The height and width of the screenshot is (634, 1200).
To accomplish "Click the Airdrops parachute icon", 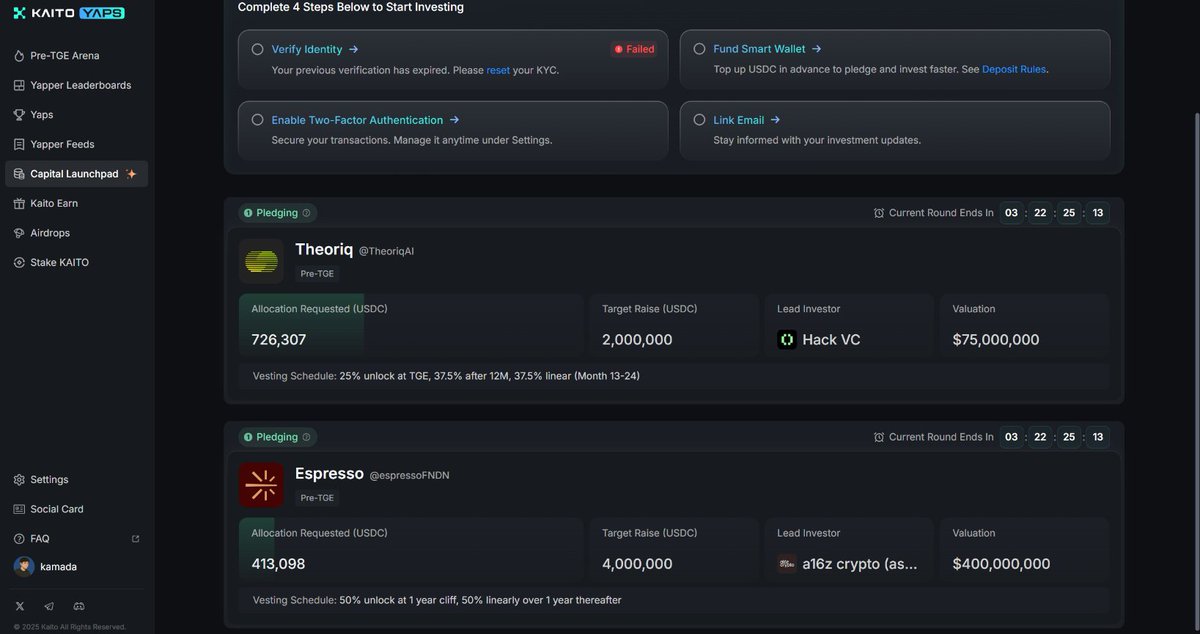I will click(x=19, y=233).
